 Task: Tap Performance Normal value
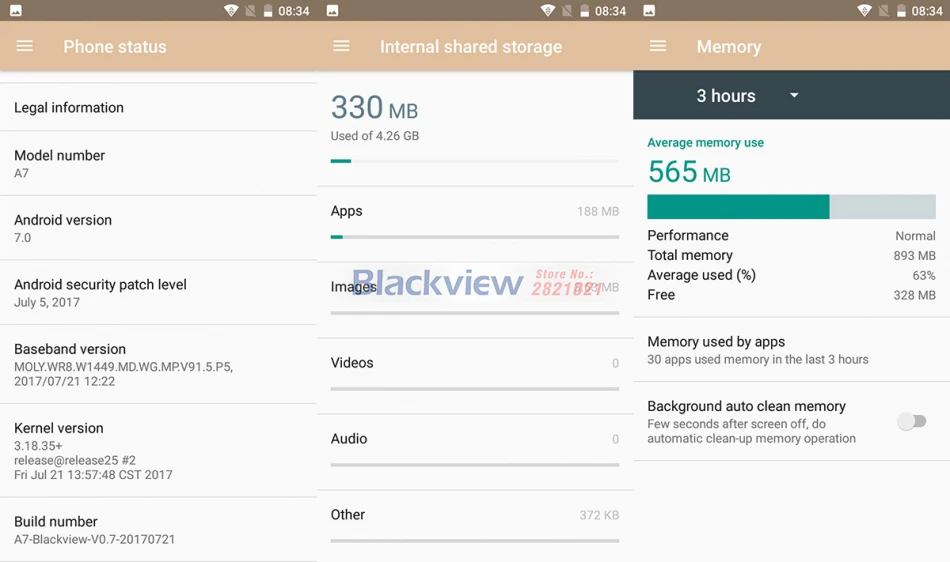pos(915,236)
